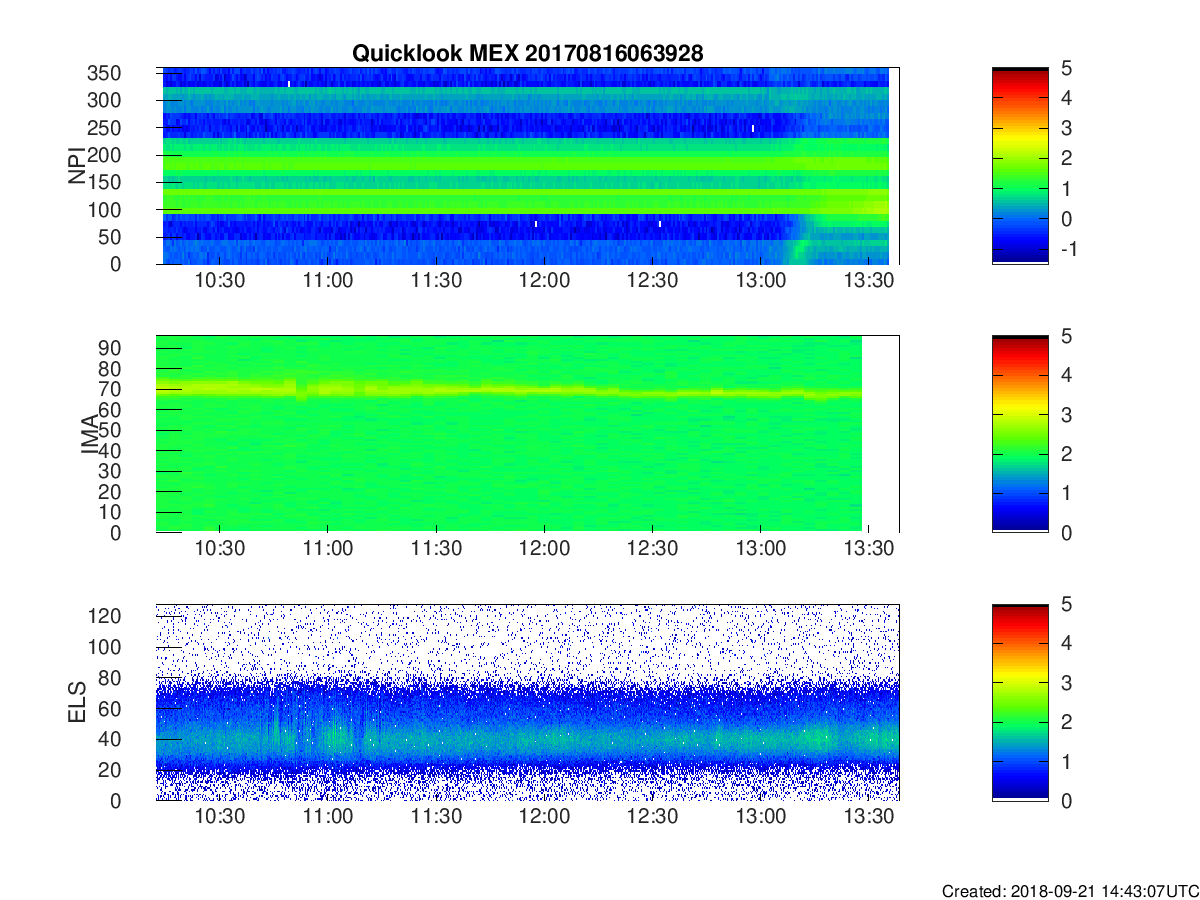The image size is (1200, 900).
Task: Click the yellow band in the IMA spectrogram
Action: pos(509,389)
